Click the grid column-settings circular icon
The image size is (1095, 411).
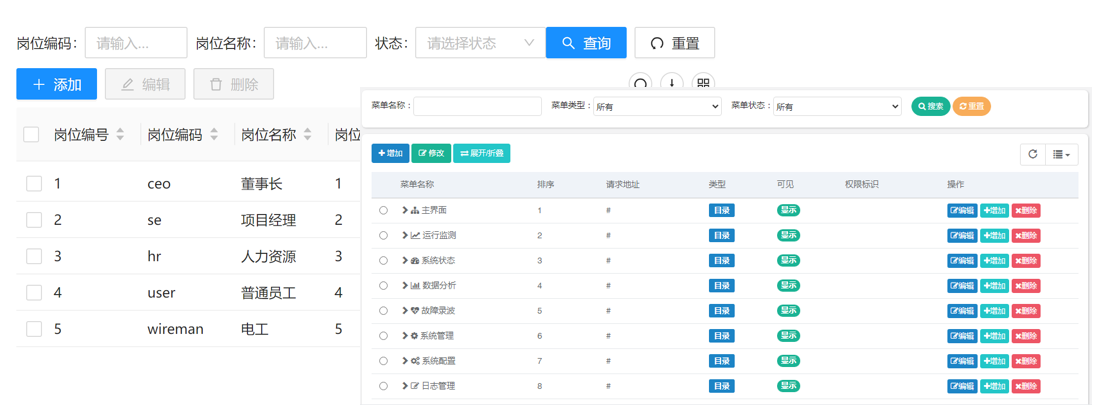(x=703, y=83)
